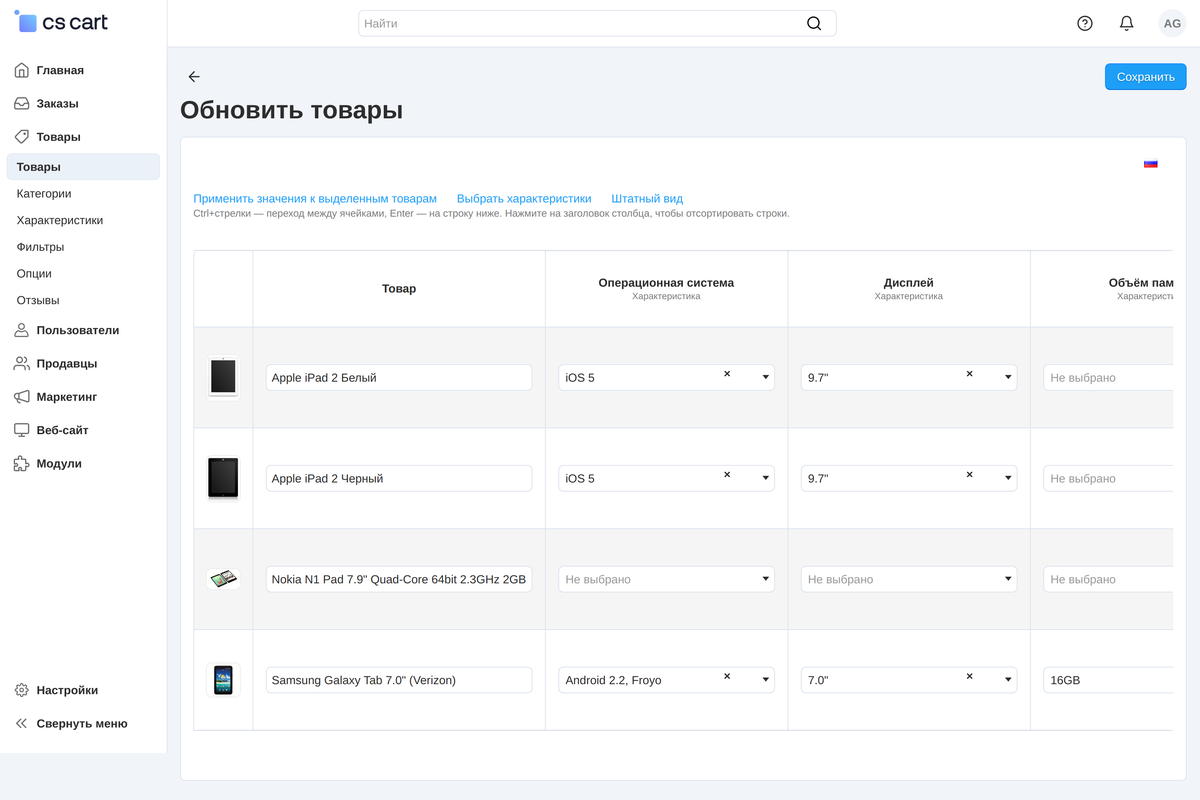Viewport: 1200px width, 800px height.
Task: Click the Найти search field
Action: [597, 24]
